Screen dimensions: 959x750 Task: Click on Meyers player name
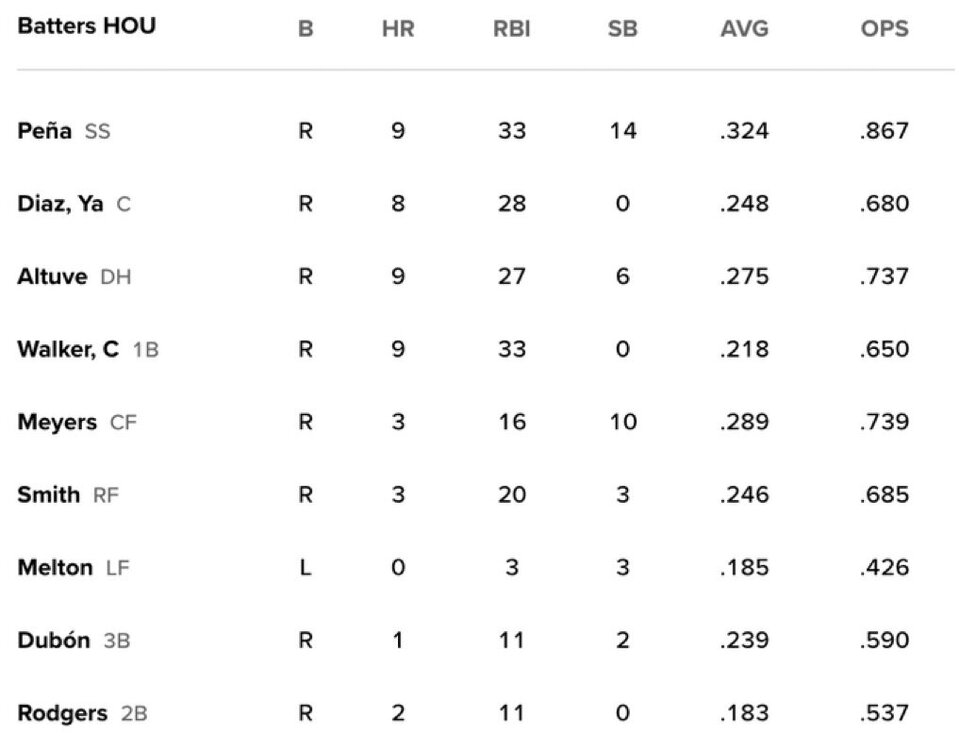[57, 422]
